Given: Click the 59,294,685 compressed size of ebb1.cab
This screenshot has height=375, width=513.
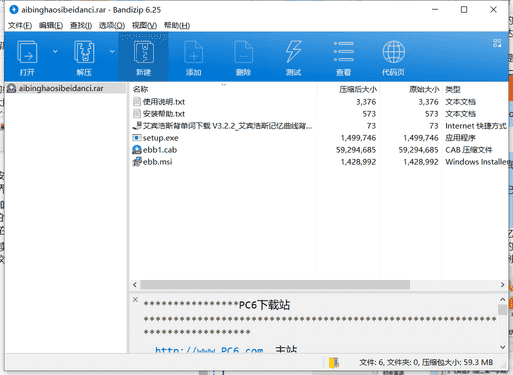Looking at the screenshot, I should tap(356, 150).
